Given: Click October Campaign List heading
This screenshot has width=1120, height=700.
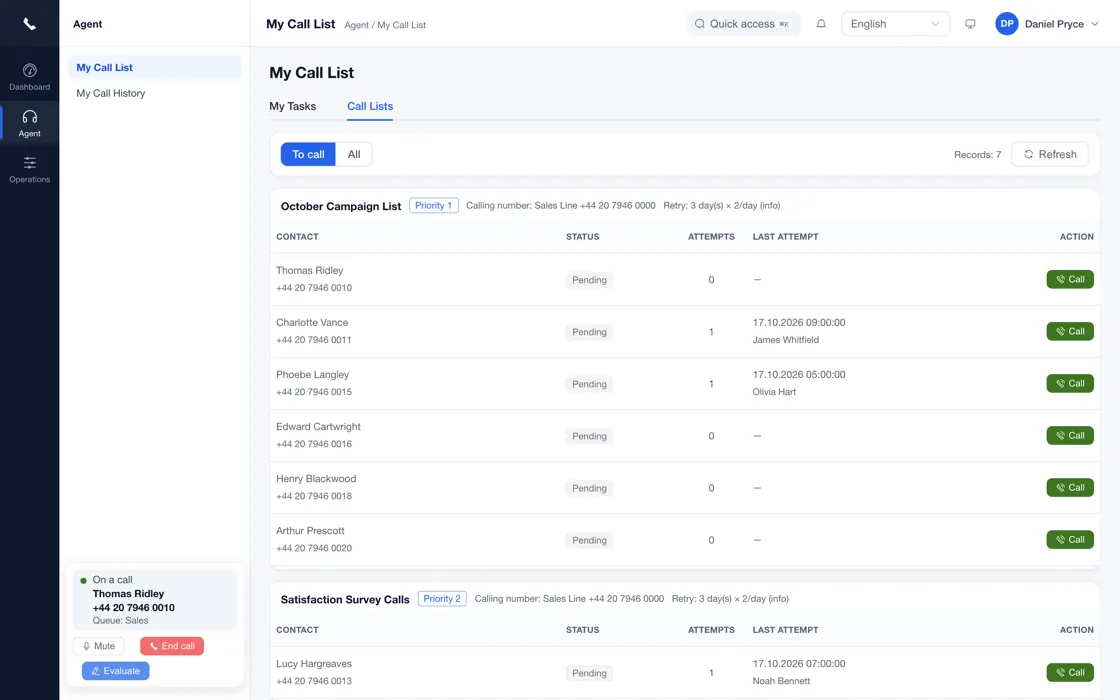Looking at the screenshot, I should 341,206.
